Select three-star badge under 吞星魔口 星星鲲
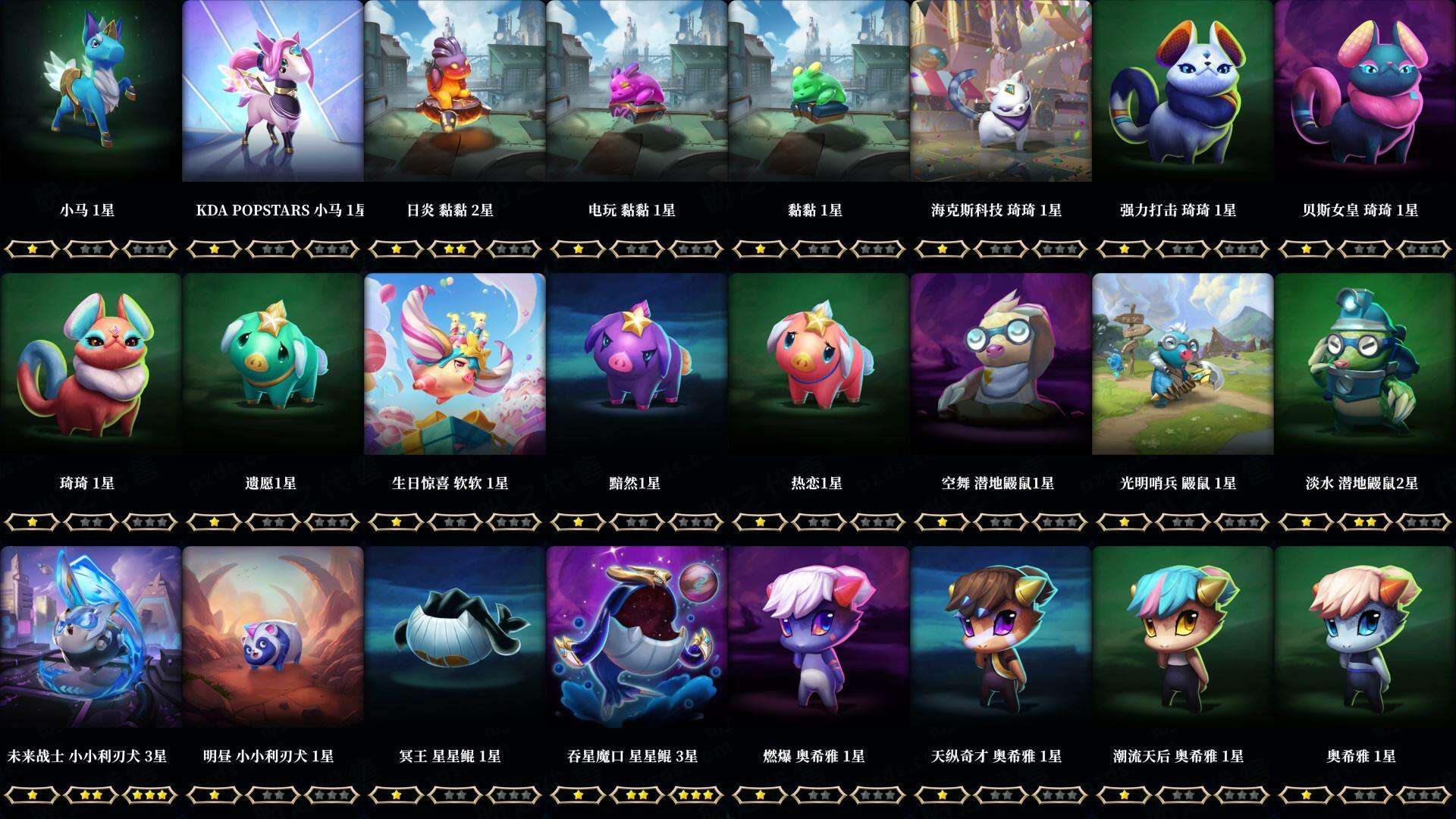This screenshot has width=1456, height=819. coord(695,795)
